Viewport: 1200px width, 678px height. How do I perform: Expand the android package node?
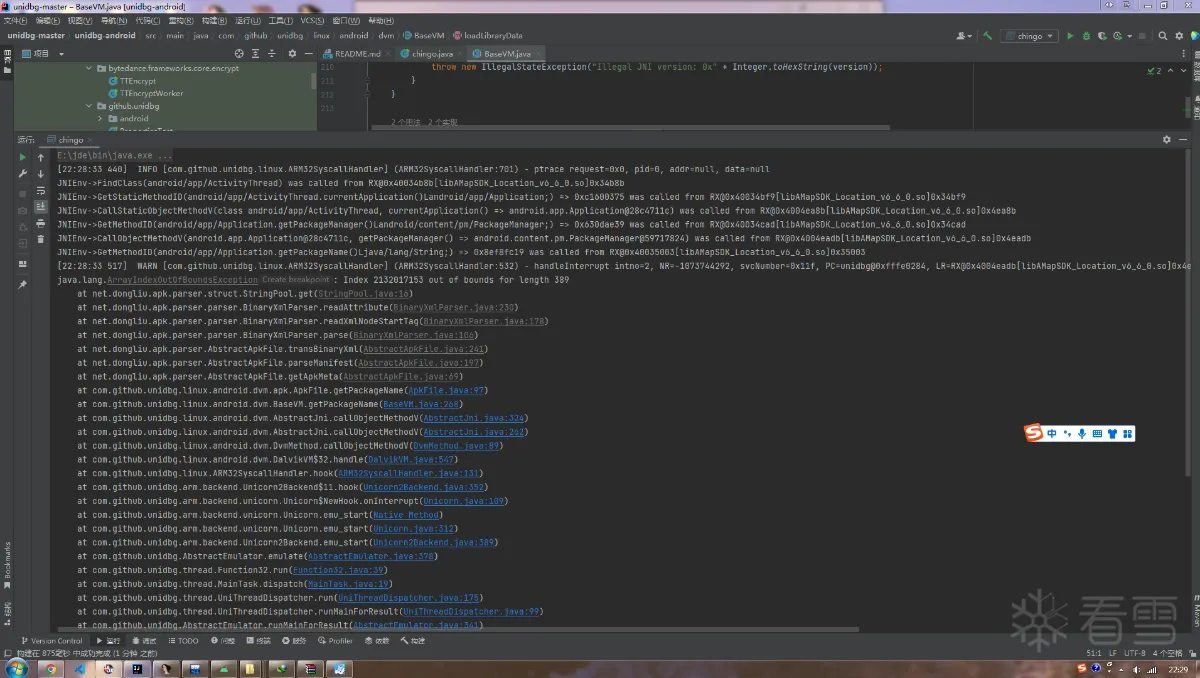(100, 118)
